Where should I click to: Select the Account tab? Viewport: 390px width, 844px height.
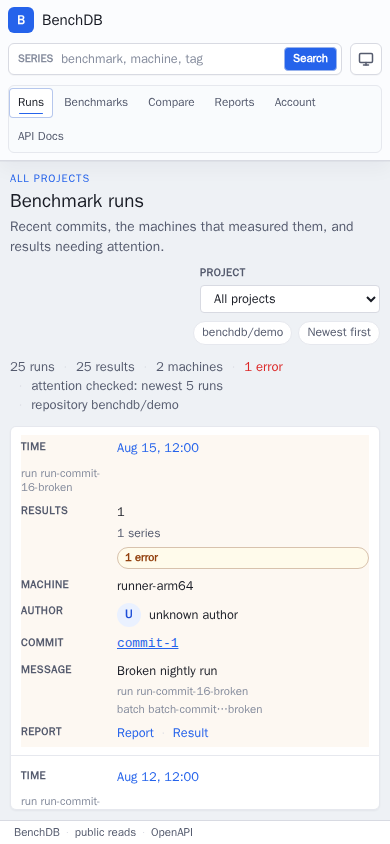tap(295, 102)
